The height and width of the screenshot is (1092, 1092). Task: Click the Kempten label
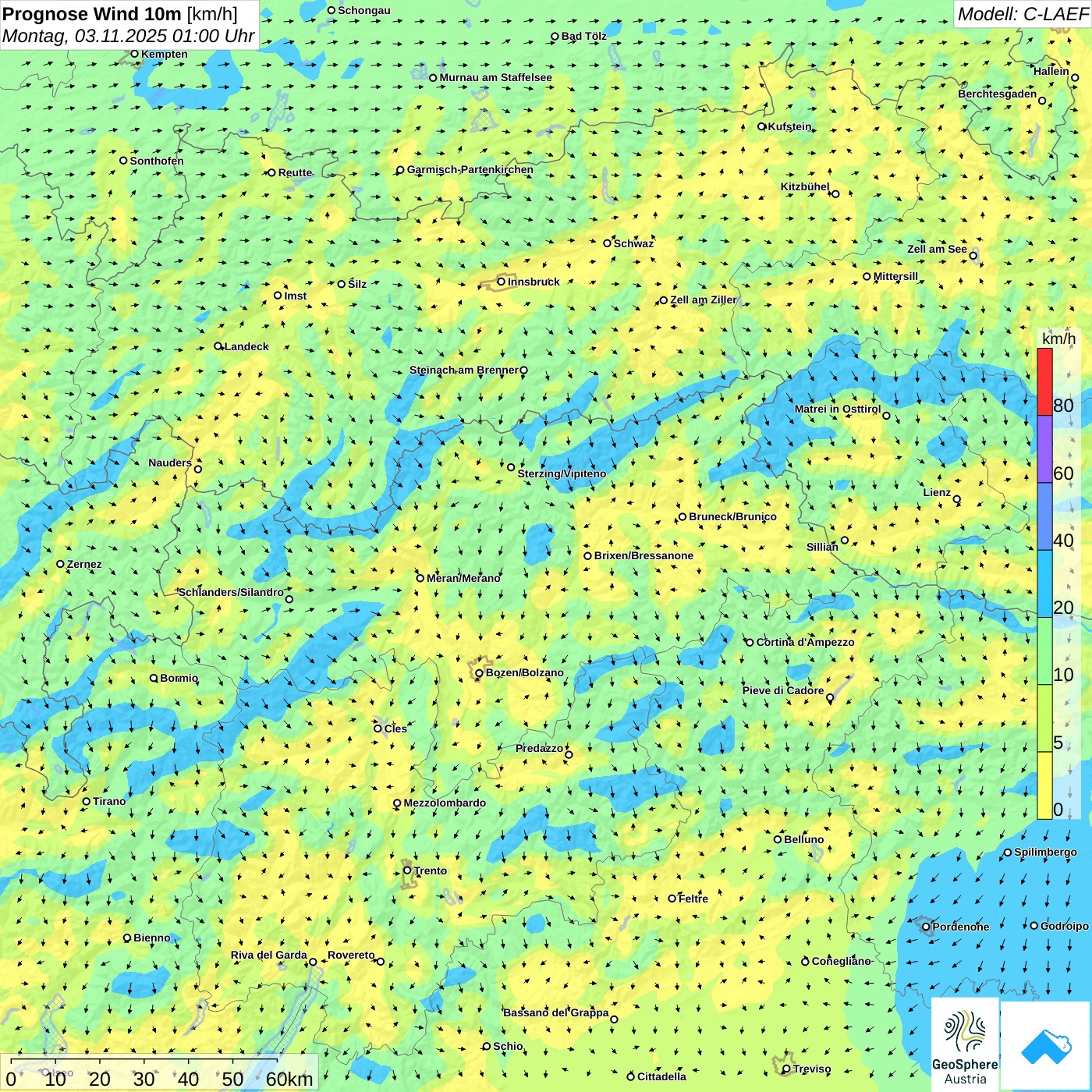(165, 54)
